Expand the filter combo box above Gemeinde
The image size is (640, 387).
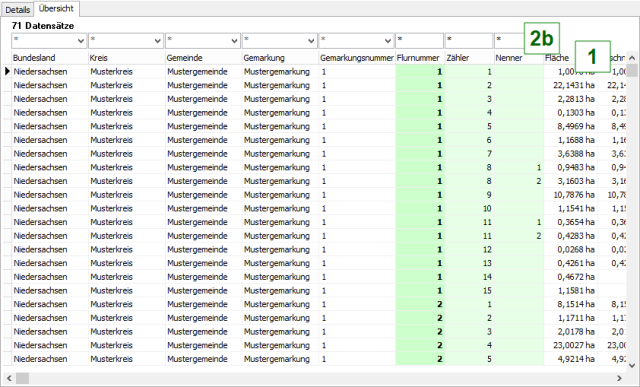point(234,41)
